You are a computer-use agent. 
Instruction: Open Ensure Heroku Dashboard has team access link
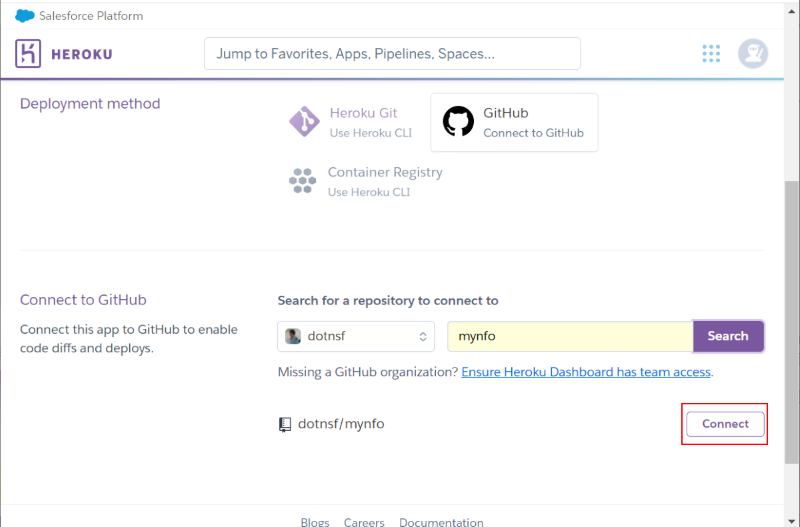click(x=586, y=372)
